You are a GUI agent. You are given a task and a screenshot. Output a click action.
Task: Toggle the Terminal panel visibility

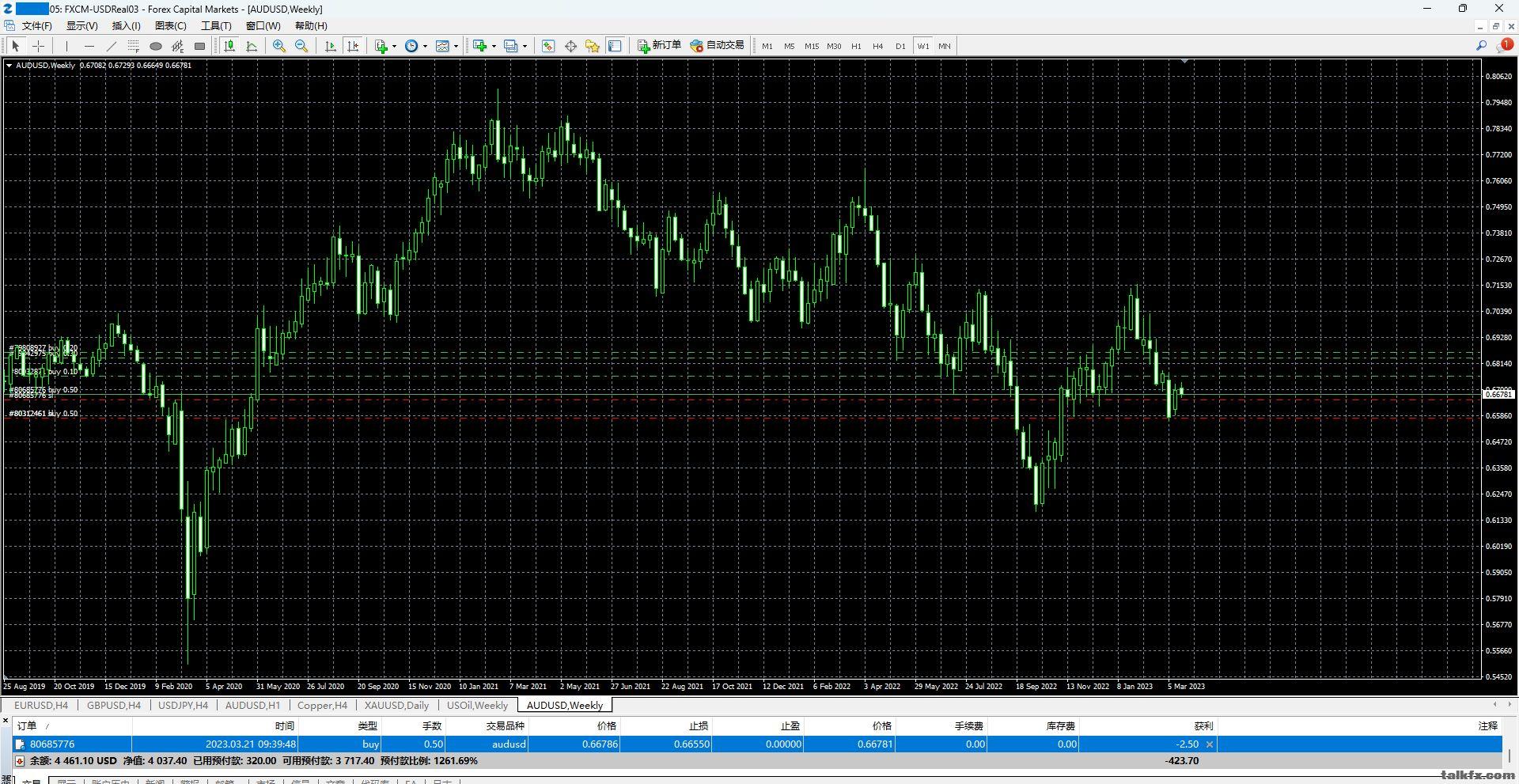point(615,46)
